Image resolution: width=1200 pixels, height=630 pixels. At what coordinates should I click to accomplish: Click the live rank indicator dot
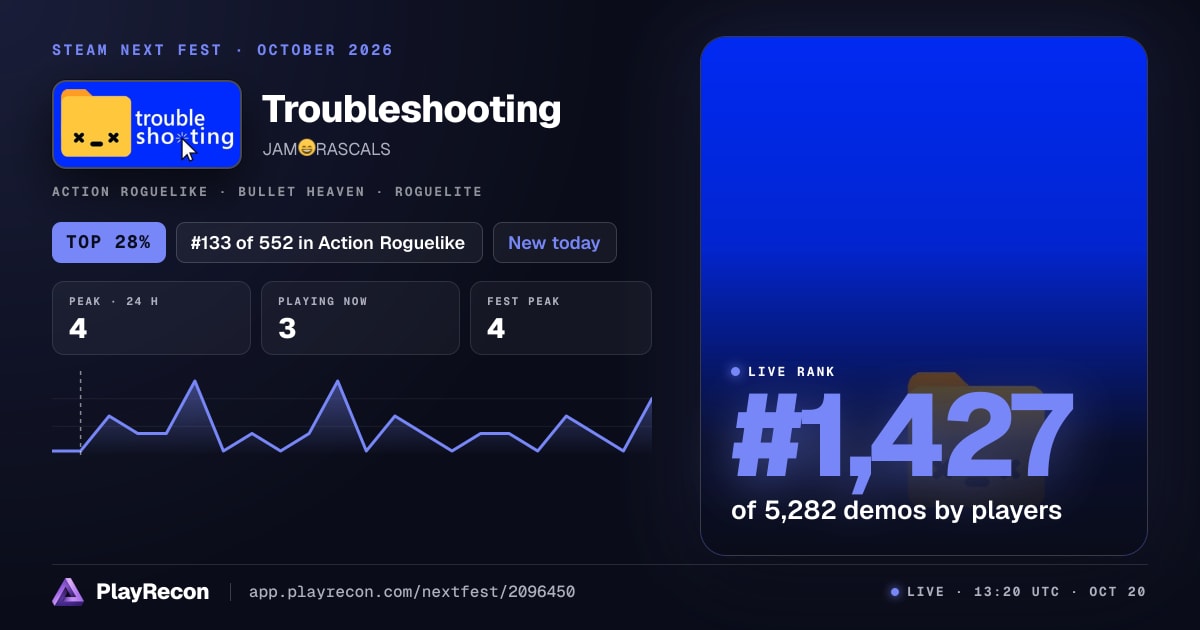[x=736, y=371]
